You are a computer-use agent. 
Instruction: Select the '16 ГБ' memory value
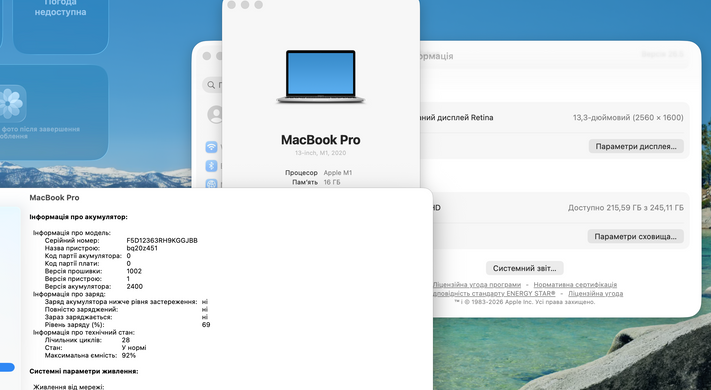point(332,182)
